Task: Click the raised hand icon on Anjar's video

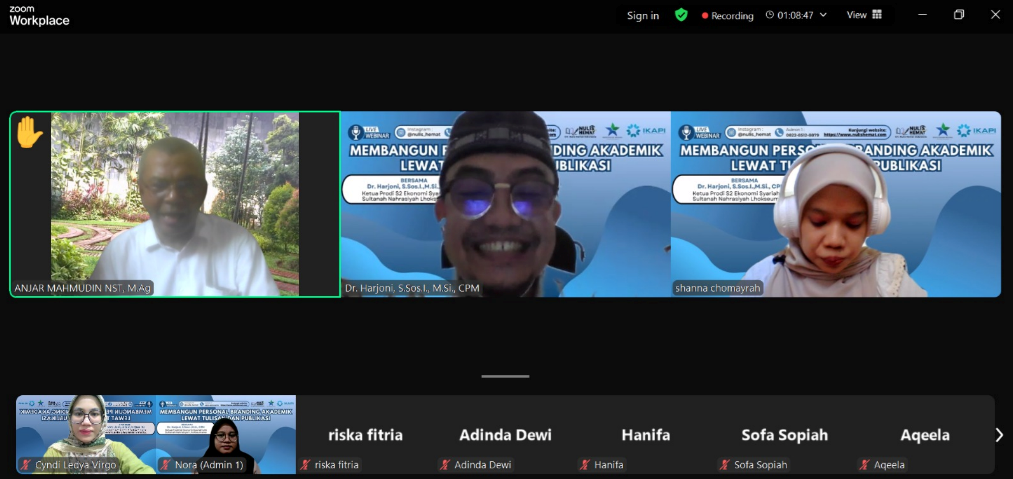Action: pos(29,132)
